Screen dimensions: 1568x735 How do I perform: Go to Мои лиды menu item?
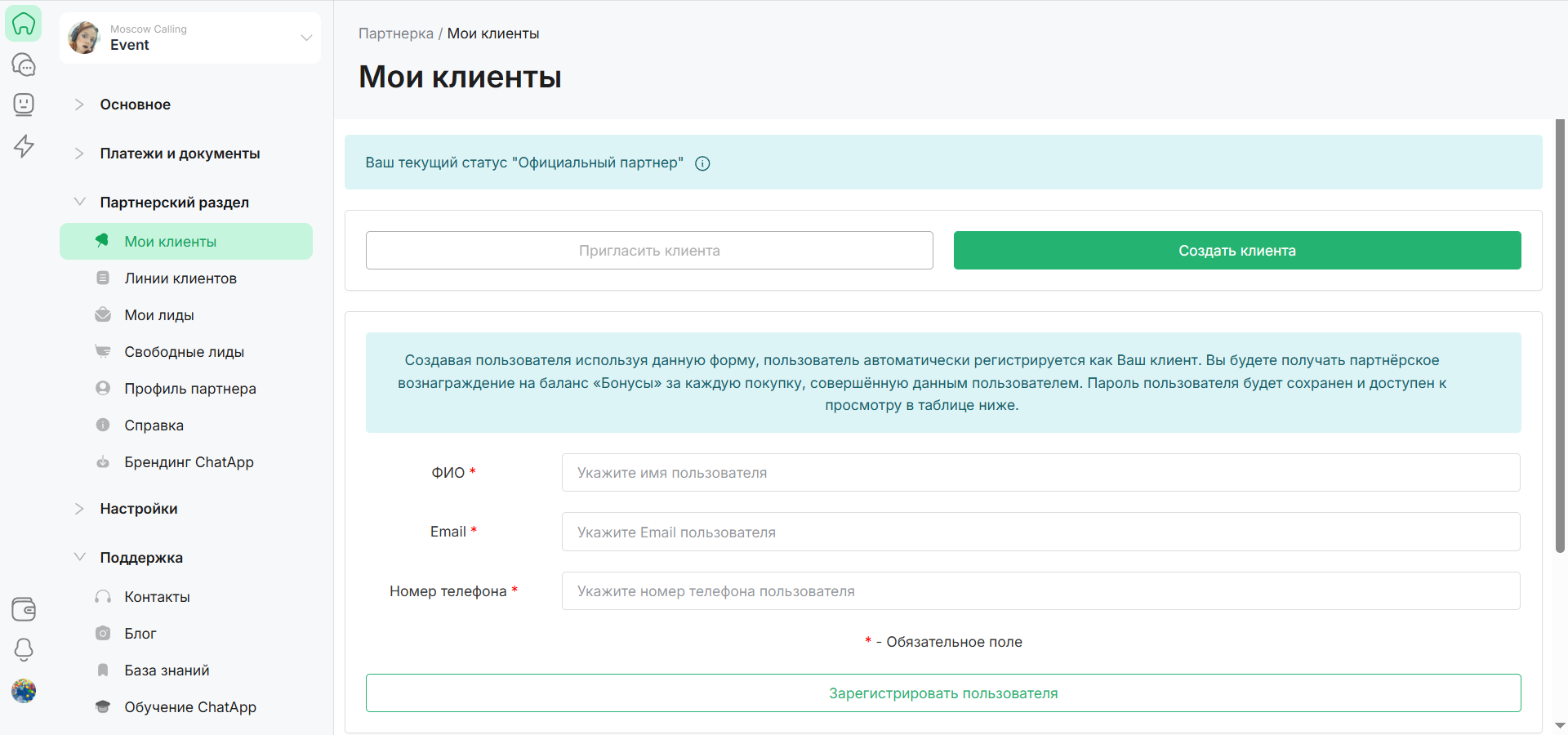click(159, 315)
